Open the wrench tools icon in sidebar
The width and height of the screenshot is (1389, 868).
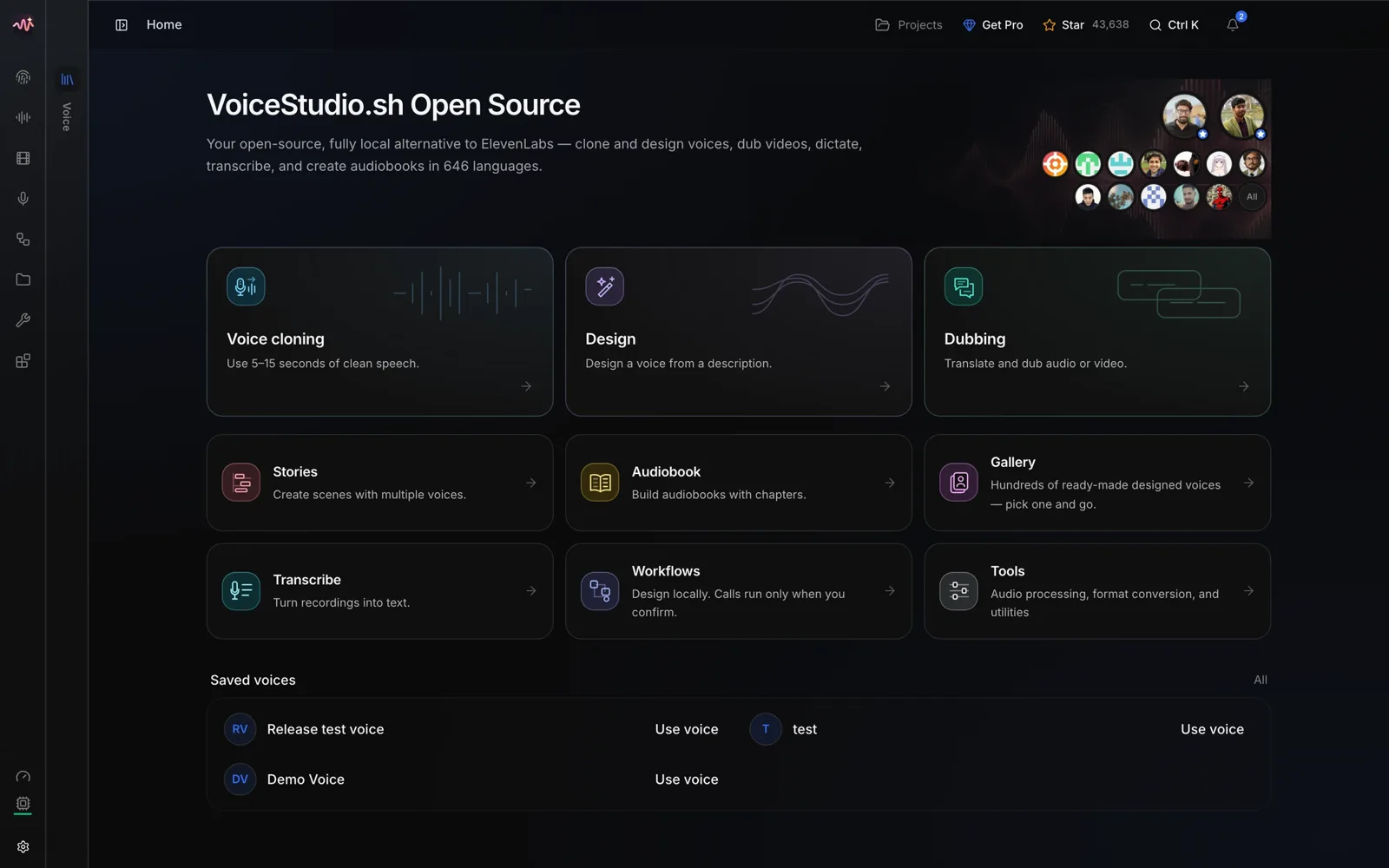tap(23, 320)
